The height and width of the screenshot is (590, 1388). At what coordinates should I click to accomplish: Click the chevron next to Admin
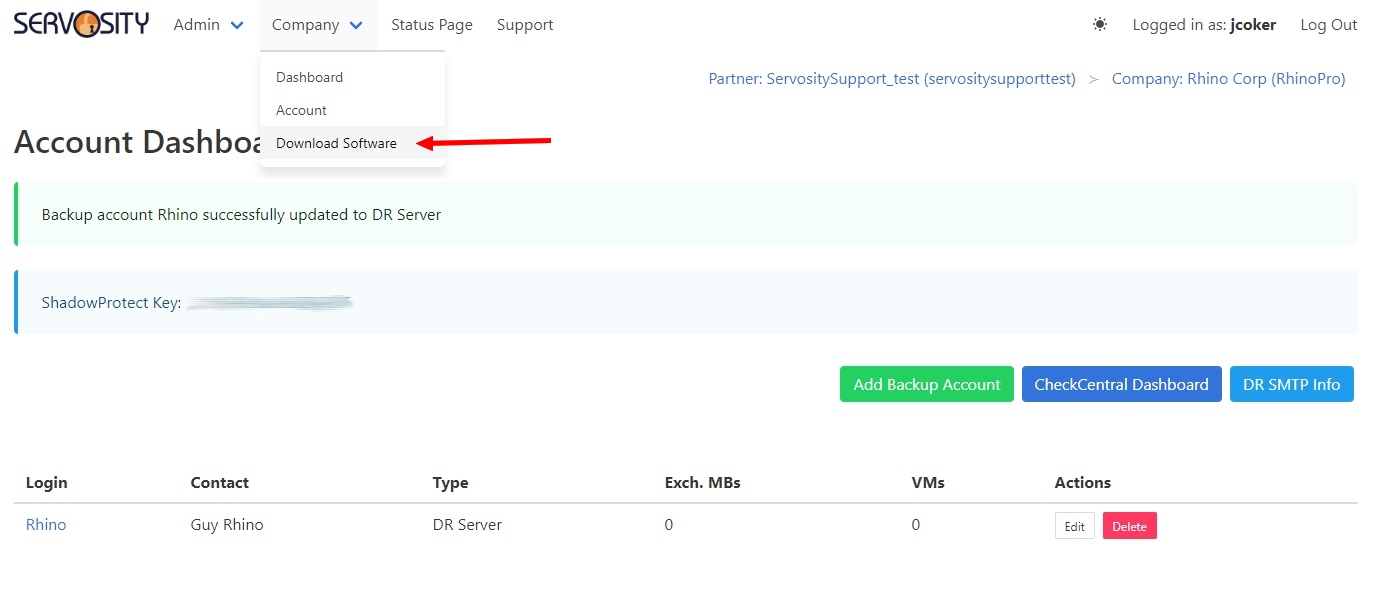coord(236,25)
